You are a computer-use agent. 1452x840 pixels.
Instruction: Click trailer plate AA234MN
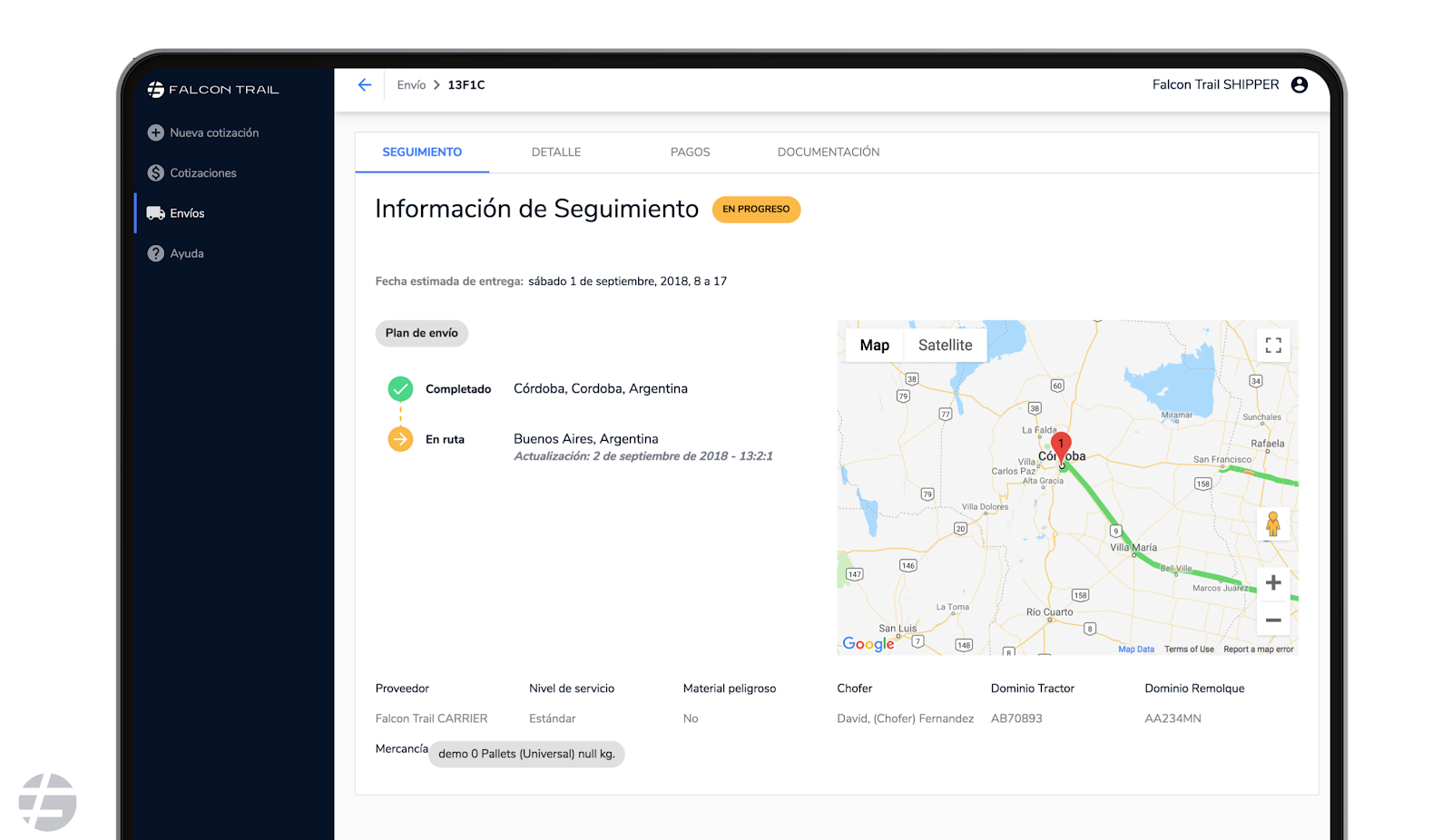pos(1173,718)
